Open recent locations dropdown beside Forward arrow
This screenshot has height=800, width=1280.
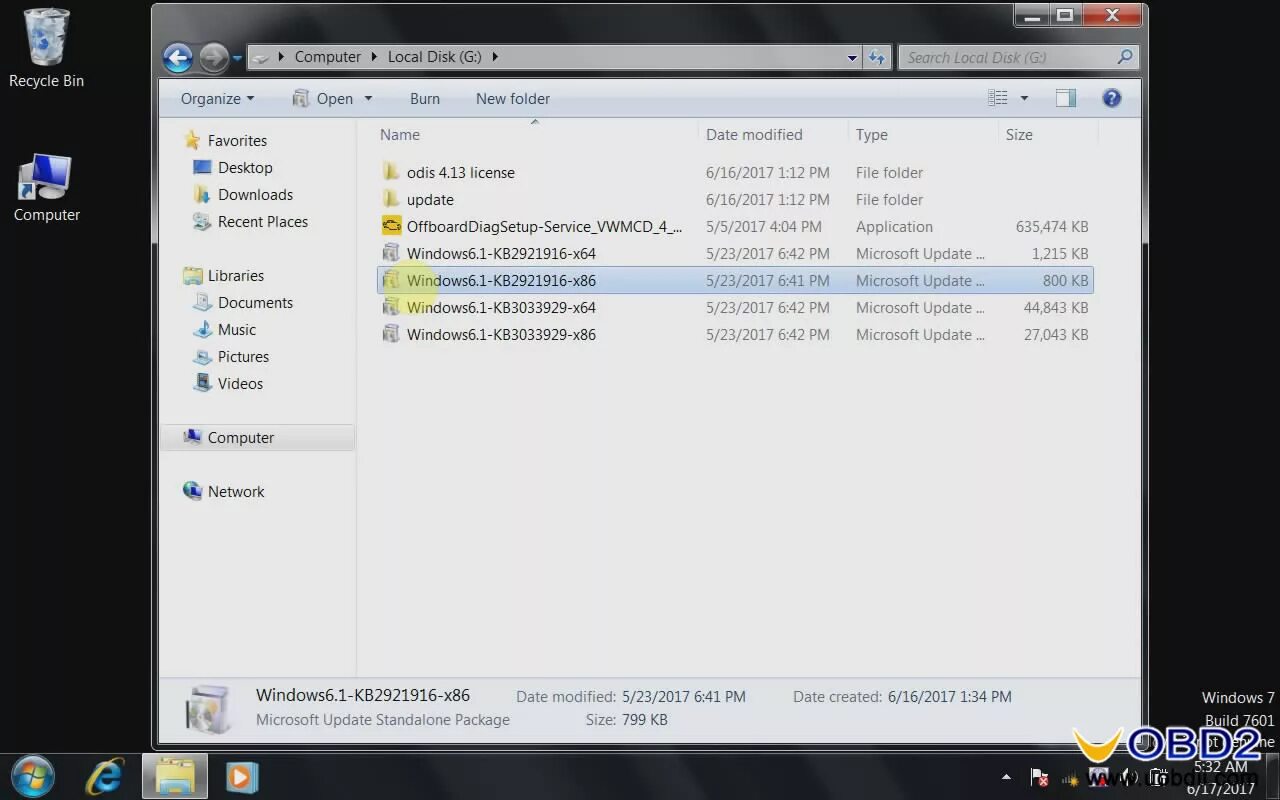pos(237,58)
